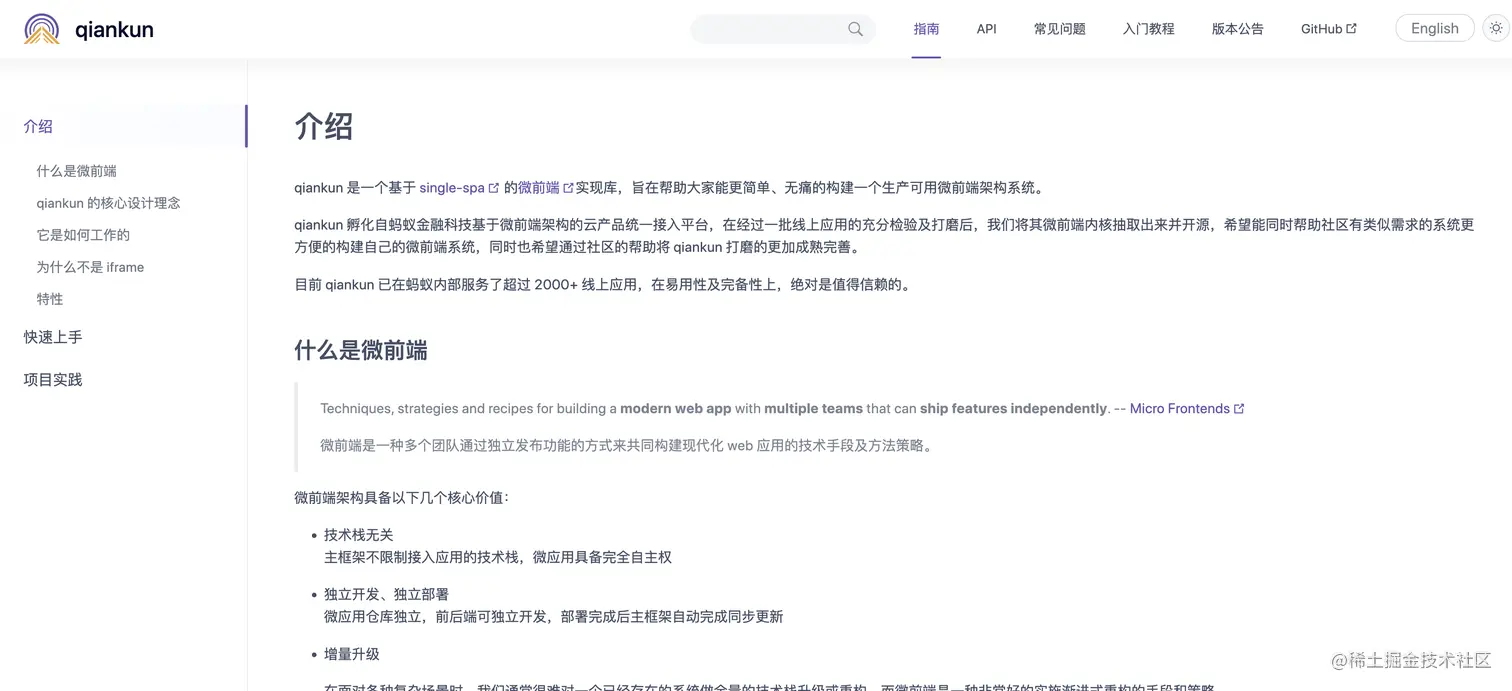The height and width of the screenshot is (691, 1512).
Task: Go to 常见问题 in the top menu
Action: tap(1060, 29)
